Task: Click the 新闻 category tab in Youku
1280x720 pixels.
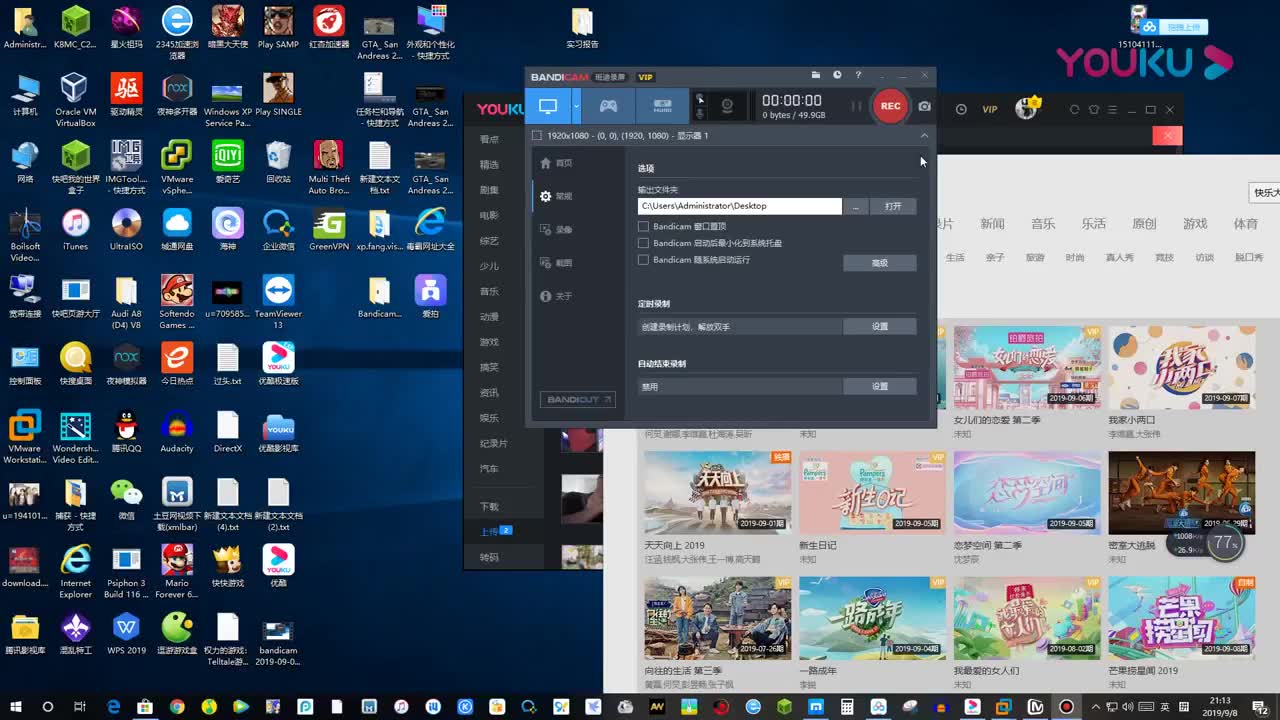Action: coord(992,224)
